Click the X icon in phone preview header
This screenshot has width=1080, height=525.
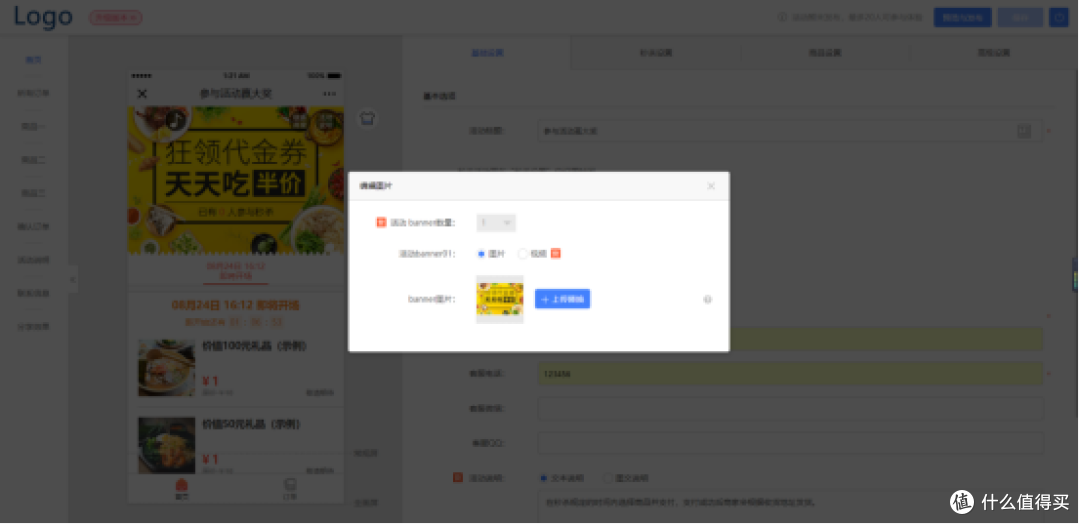142,94
